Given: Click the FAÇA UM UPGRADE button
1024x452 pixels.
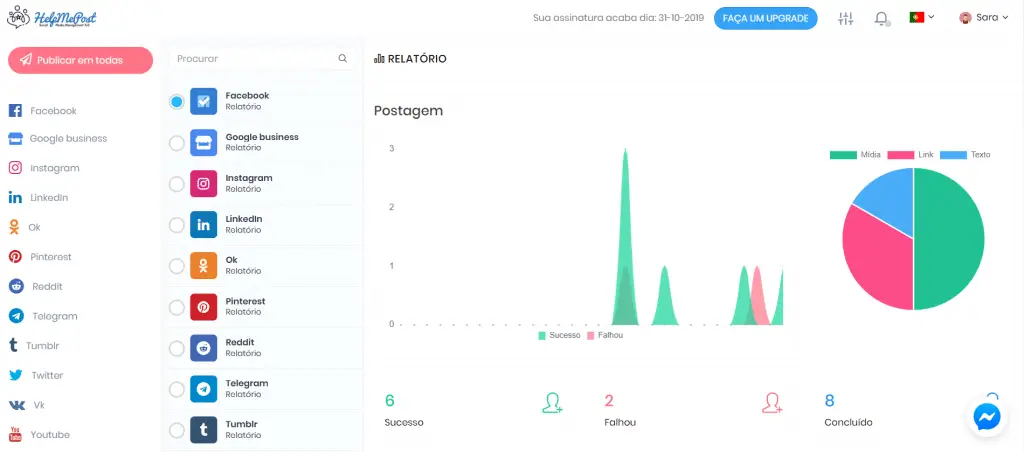Looking at the screenshot, I should click(x=765, y=18).
